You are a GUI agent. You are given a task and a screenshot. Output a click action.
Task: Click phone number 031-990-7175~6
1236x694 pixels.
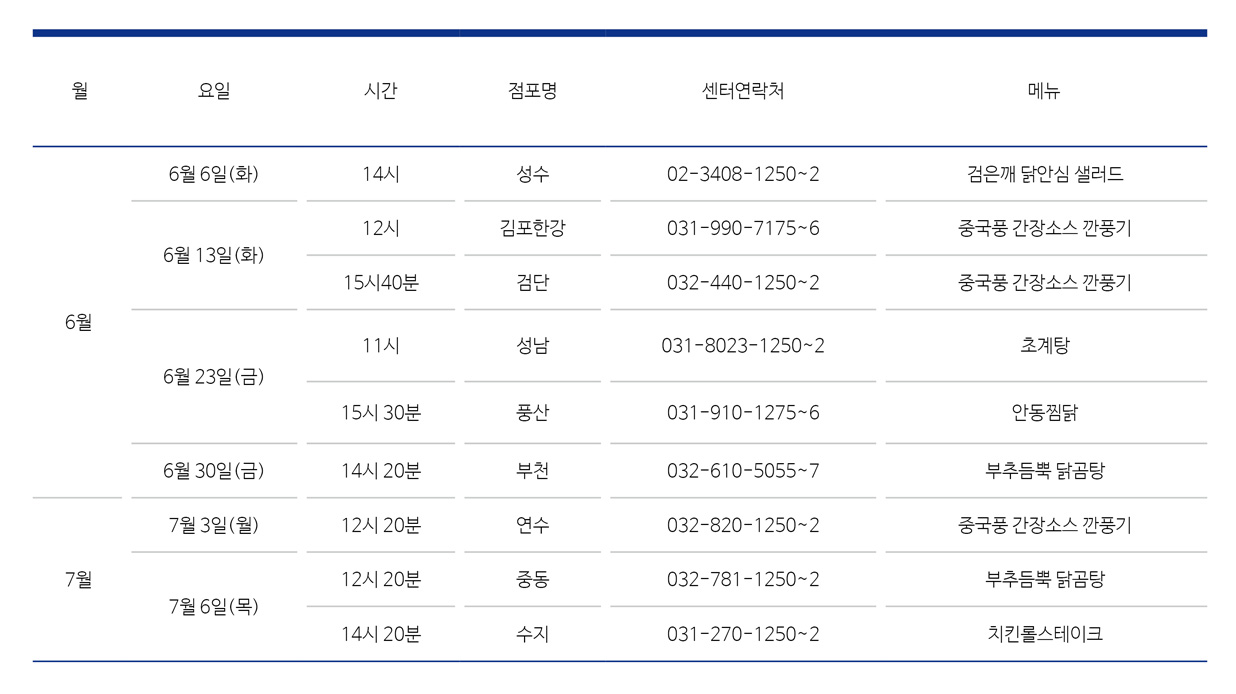(743, 228)
